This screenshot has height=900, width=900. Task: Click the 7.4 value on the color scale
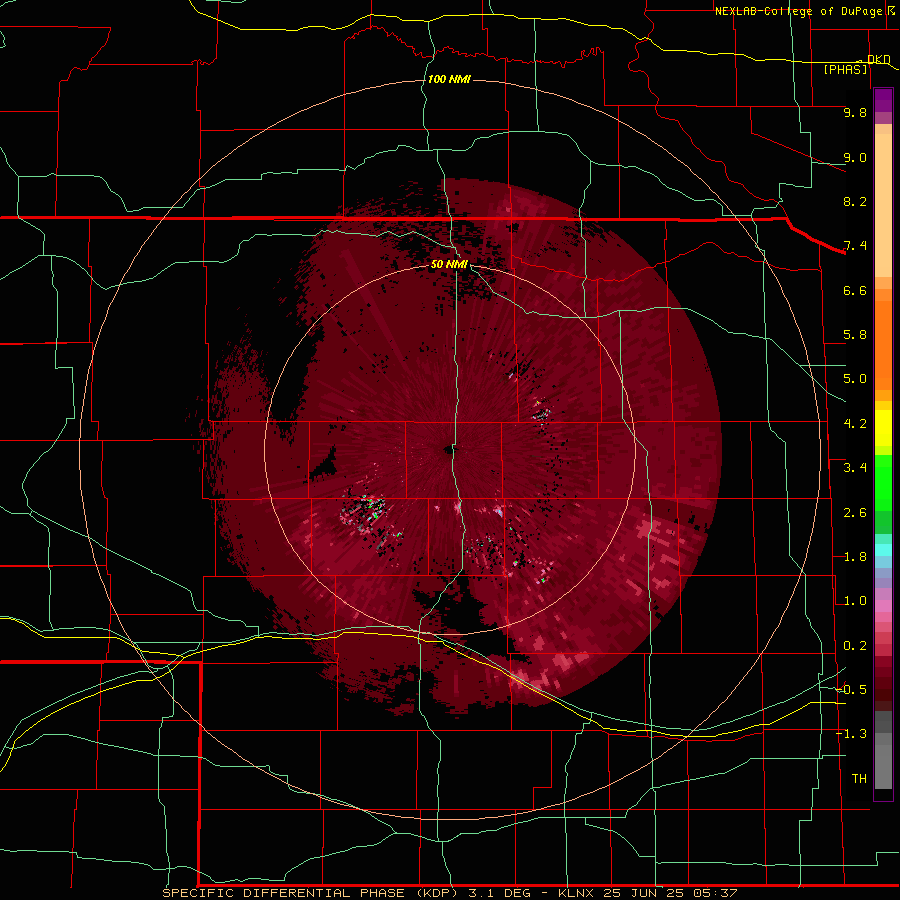point(855,246)
